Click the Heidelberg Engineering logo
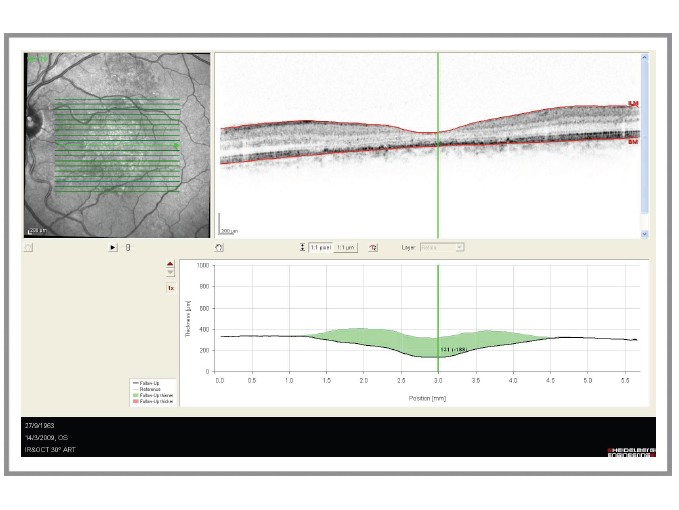This screenshot has width=679, height=510. coord(631,453)
